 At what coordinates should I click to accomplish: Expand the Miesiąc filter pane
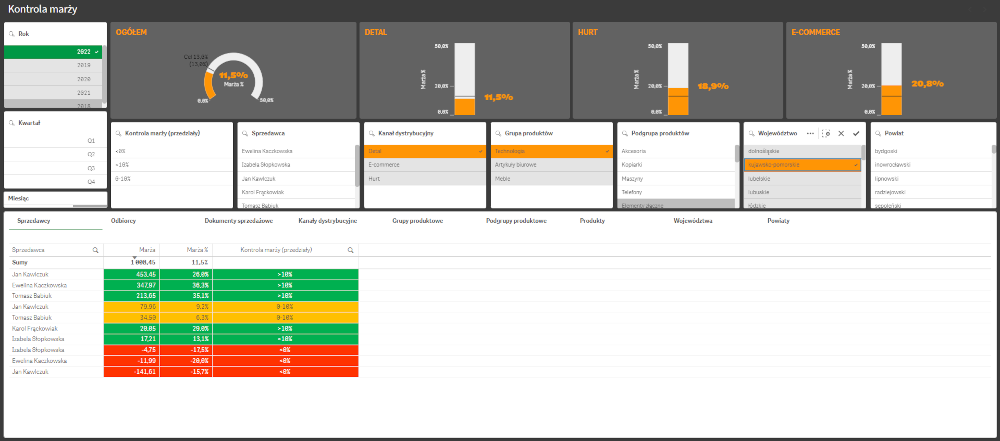(x=55, y=199)
